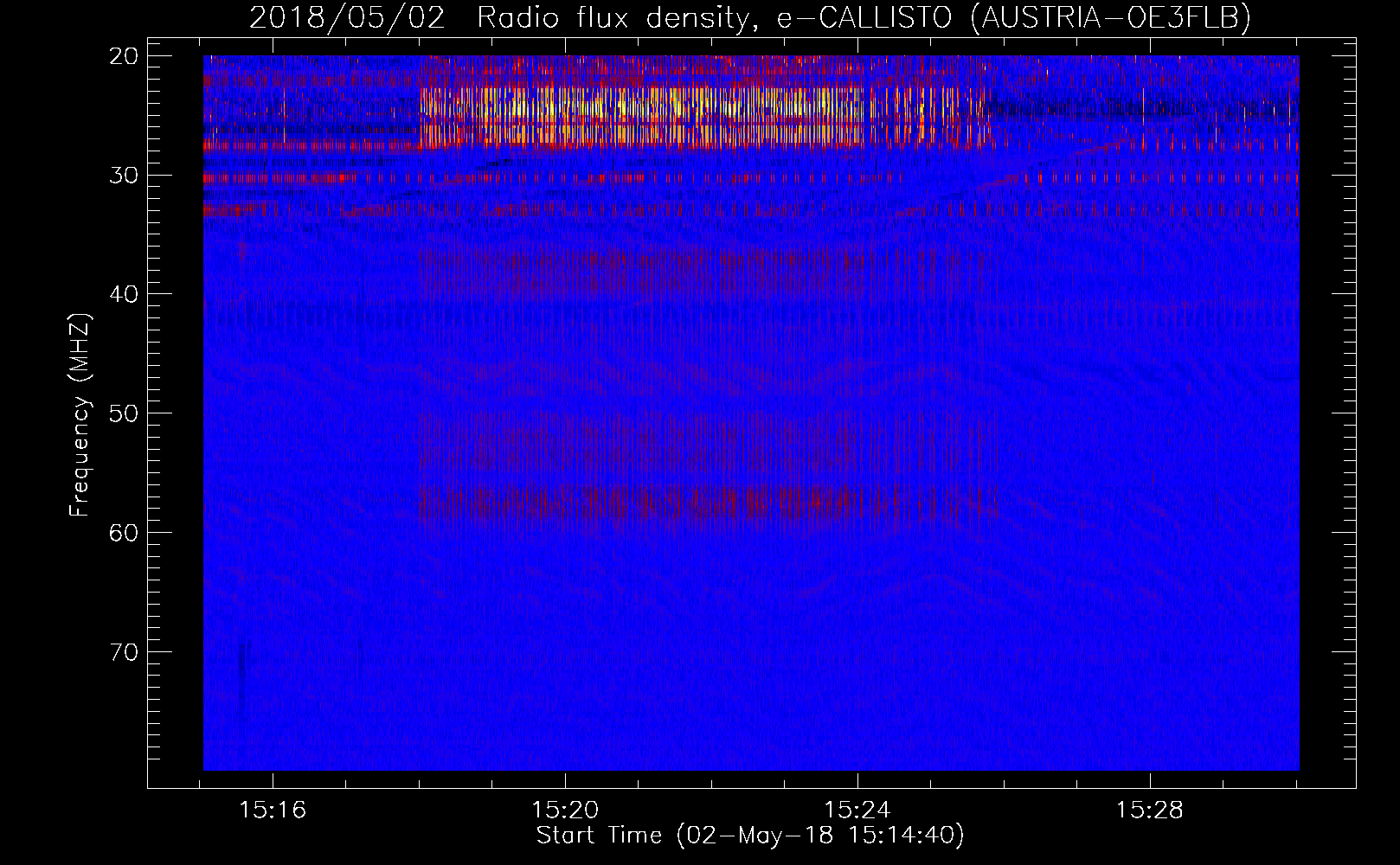This screenshot has height=865, width=1400.
Task: Click the 15:24 time tick label
Action: pyautogui.click(x=857, y=811)
